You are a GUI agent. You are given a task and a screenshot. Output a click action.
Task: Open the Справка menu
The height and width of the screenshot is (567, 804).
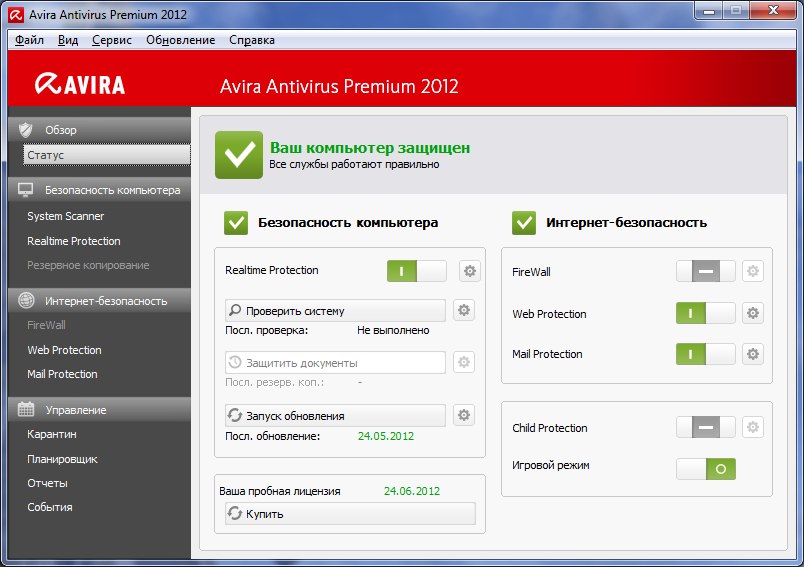pos(252,40)
